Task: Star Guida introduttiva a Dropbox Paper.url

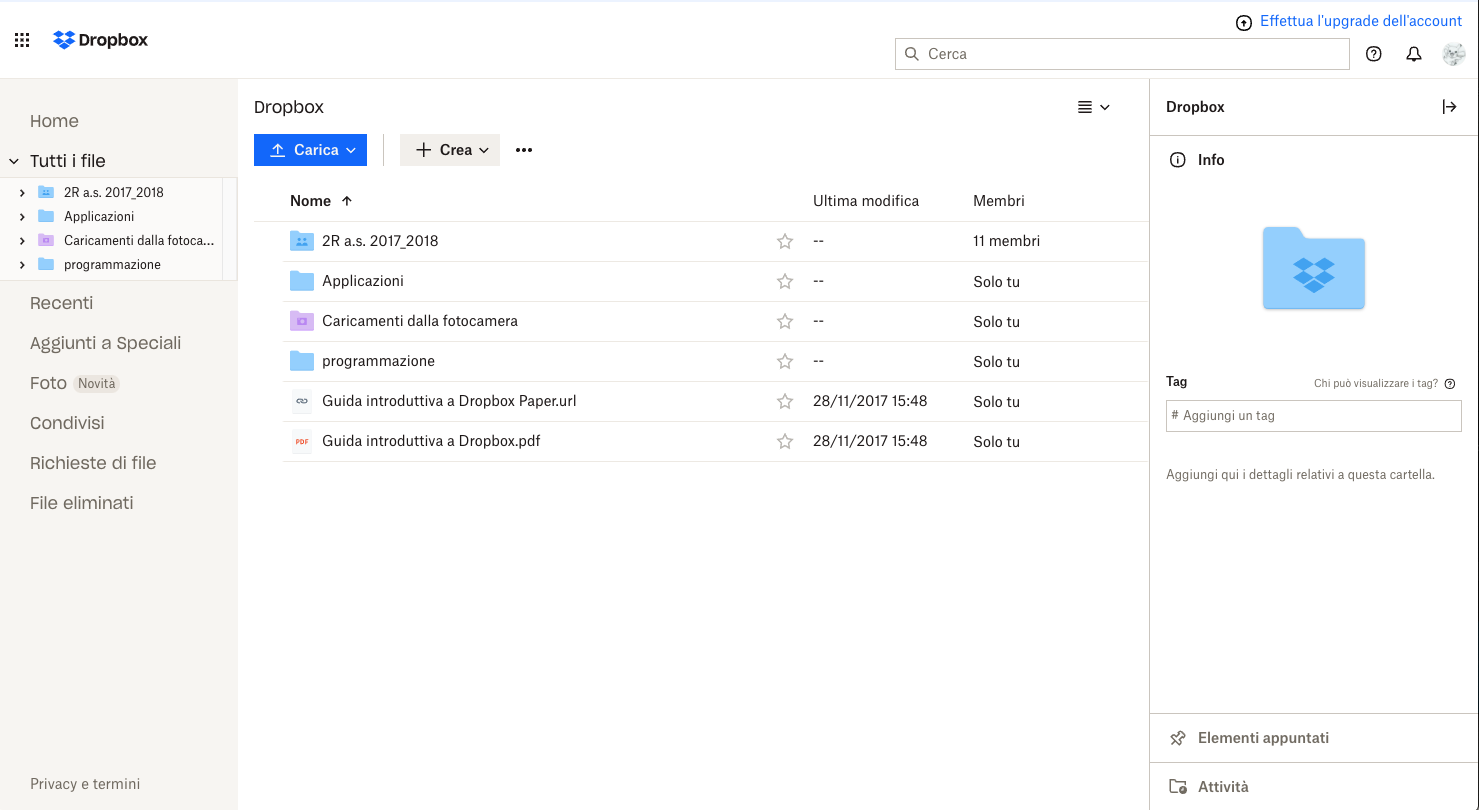Action: [785, 401]
